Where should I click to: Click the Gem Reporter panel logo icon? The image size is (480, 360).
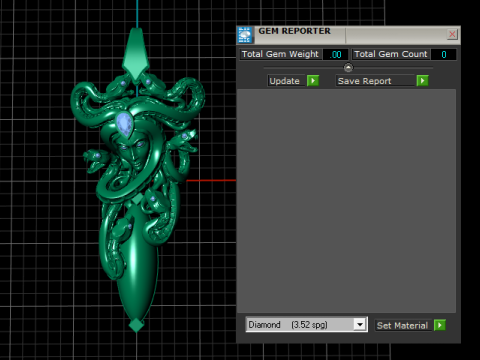(245, 35)
